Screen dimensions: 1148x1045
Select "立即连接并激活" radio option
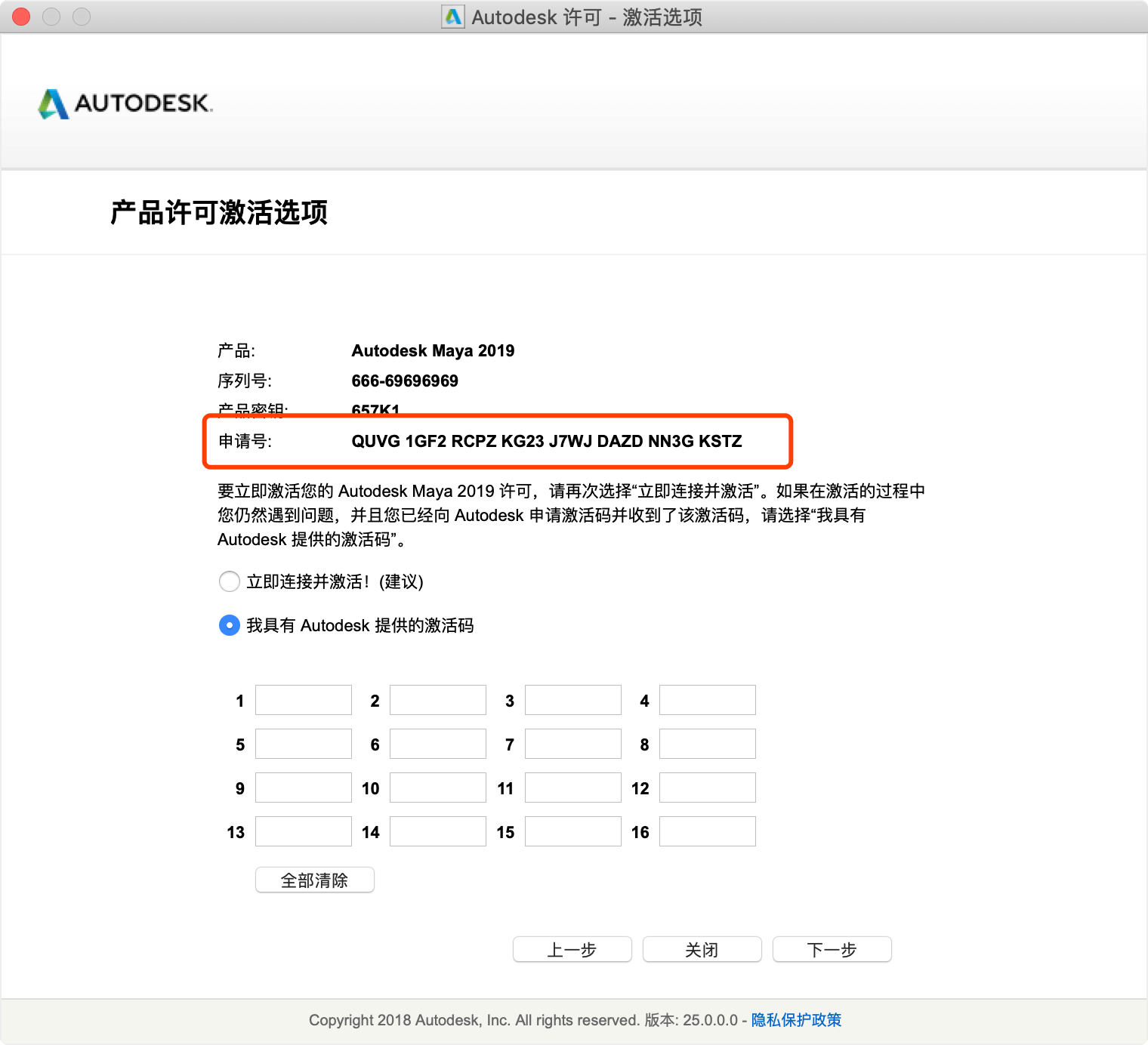tap(230, 581)
